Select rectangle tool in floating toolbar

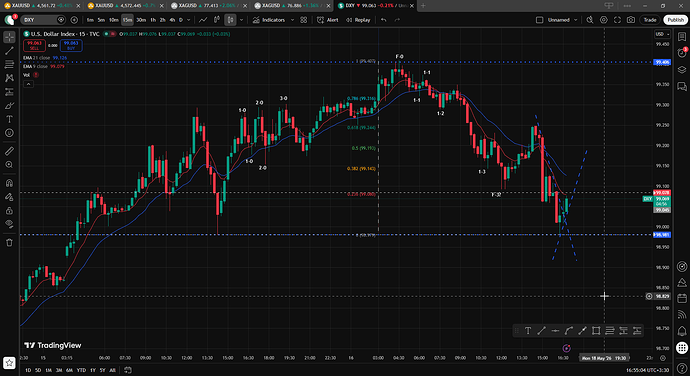point(596,331)
